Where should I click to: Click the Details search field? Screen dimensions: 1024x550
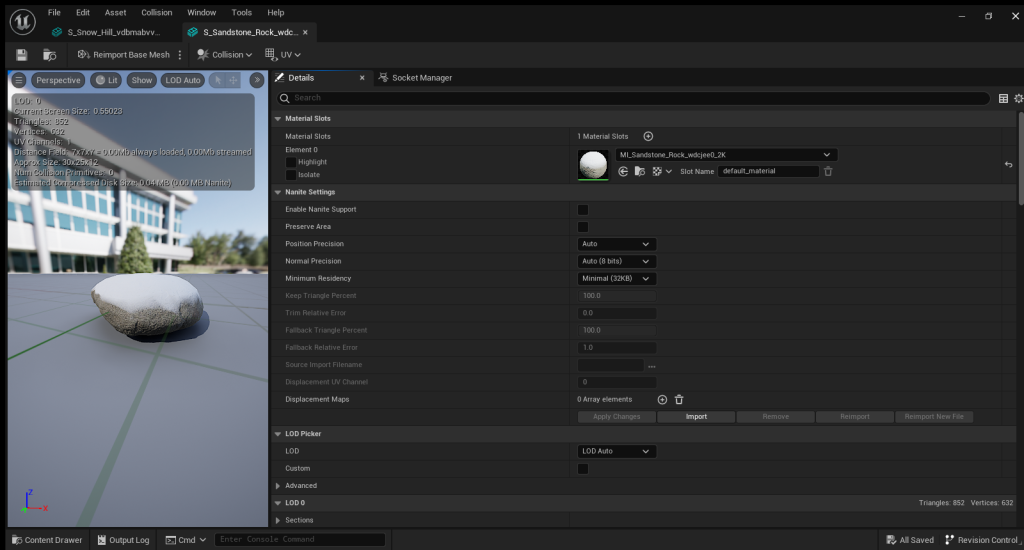click(x=632, y=98)
